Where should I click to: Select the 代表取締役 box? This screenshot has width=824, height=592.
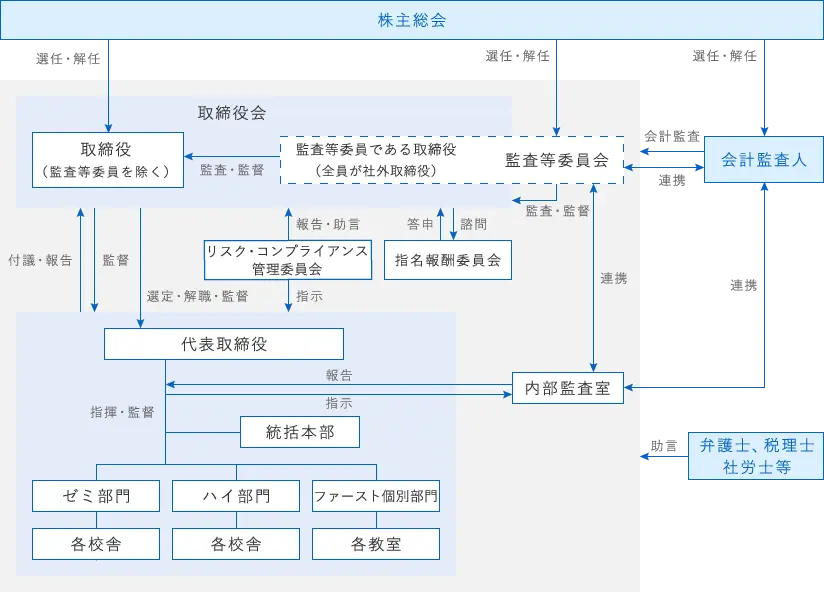point(224,344)
